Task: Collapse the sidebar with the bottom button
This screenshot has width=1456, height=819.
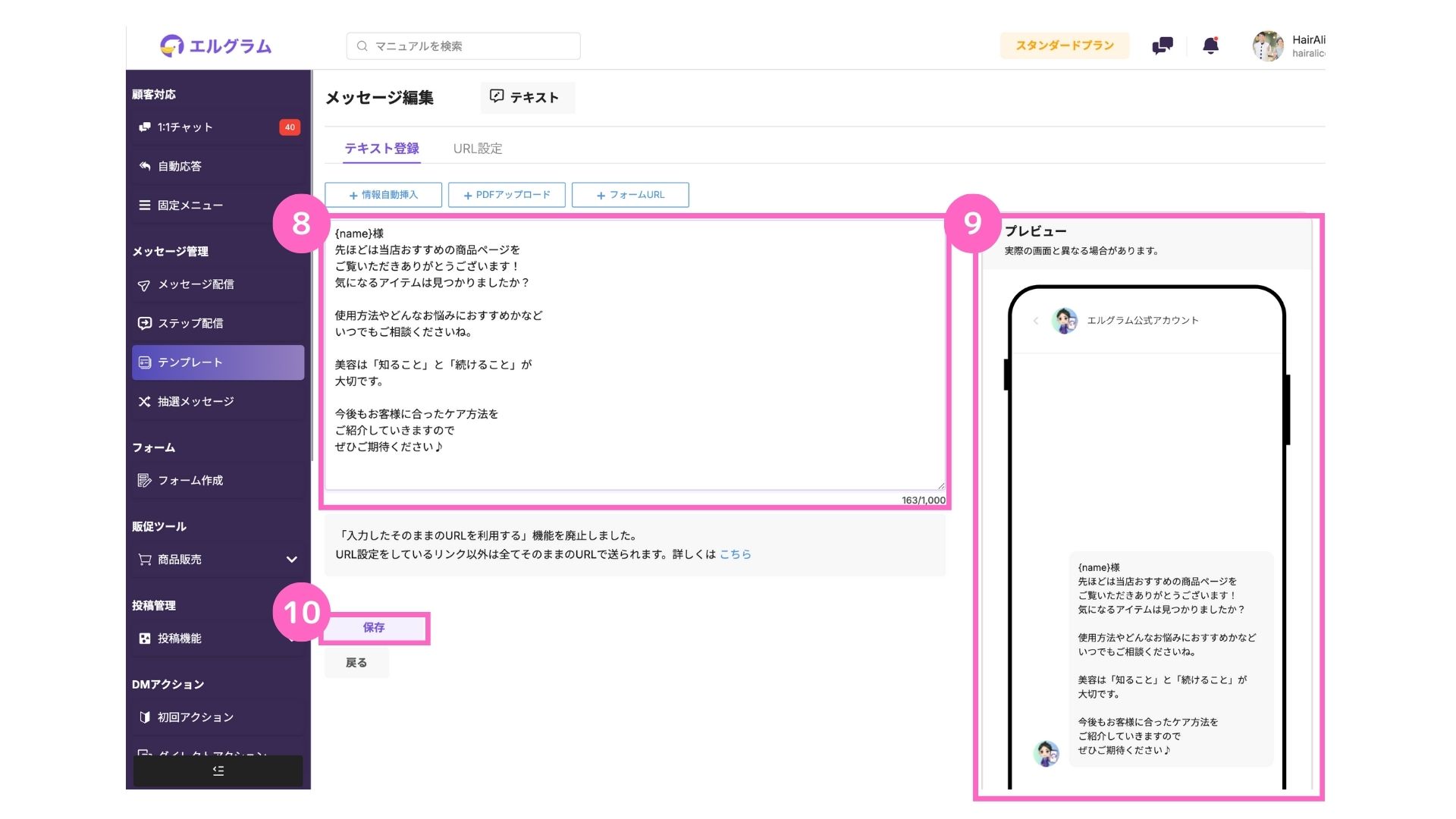Action: tap(218, 770)
